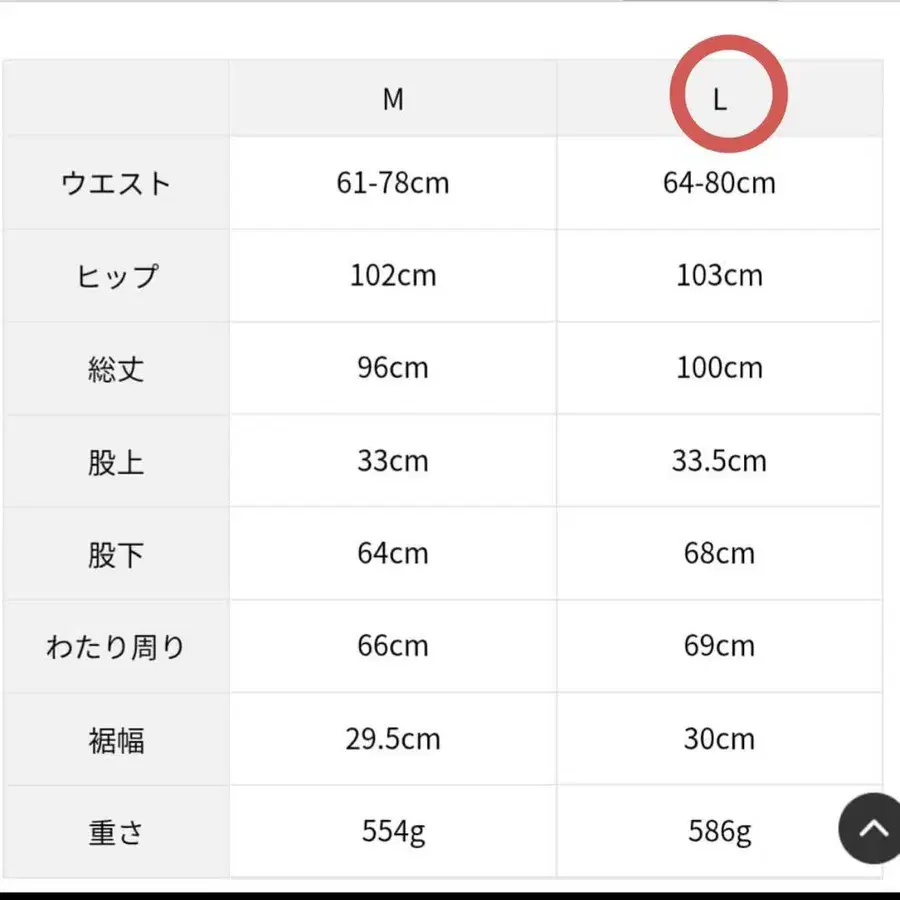The height and width of the screenshot is (900, 900).
Task: Click the 裾幅 row label
Action: 116,740
